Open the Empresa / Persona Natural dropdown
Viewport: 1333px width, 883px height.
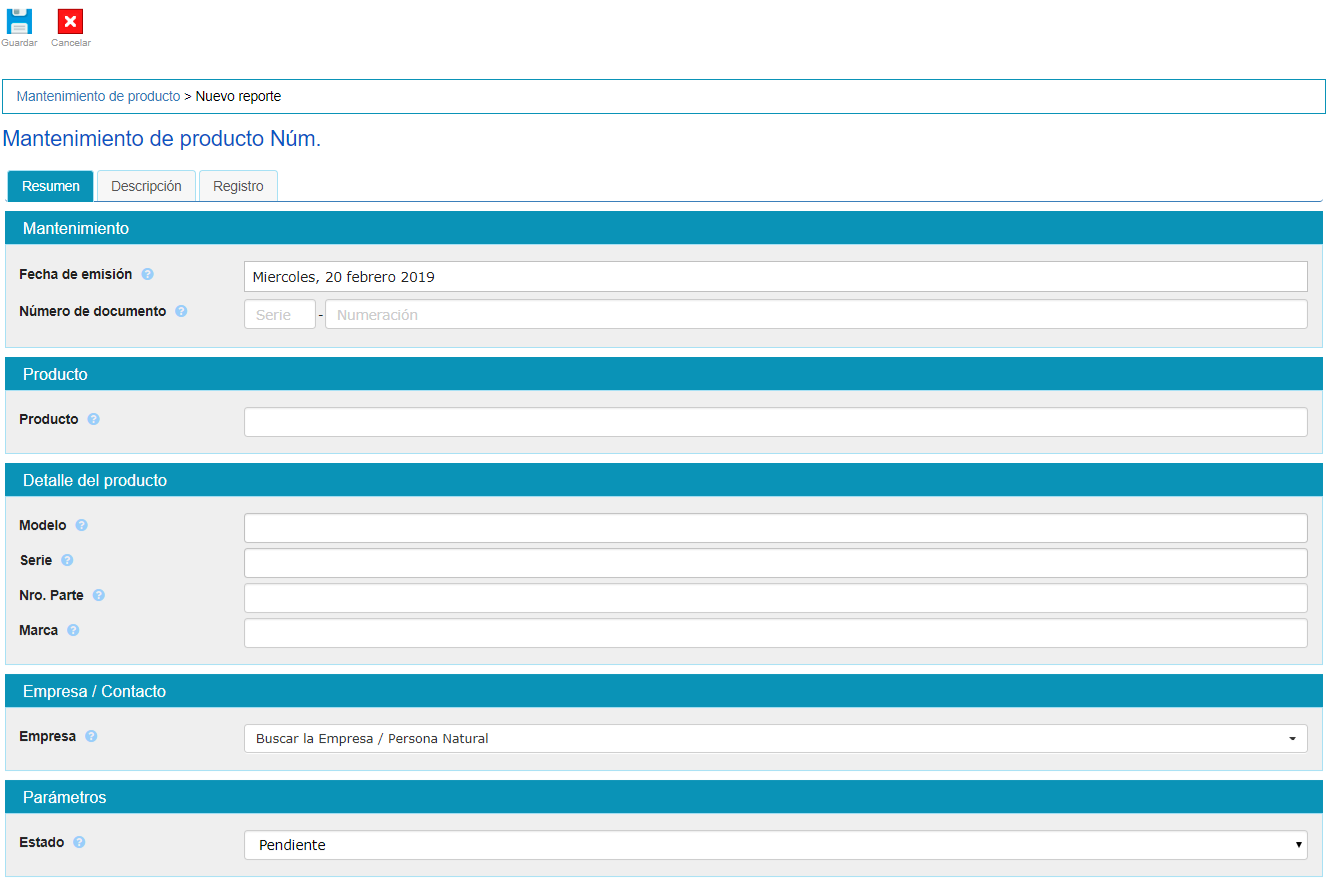pos(775,739)
